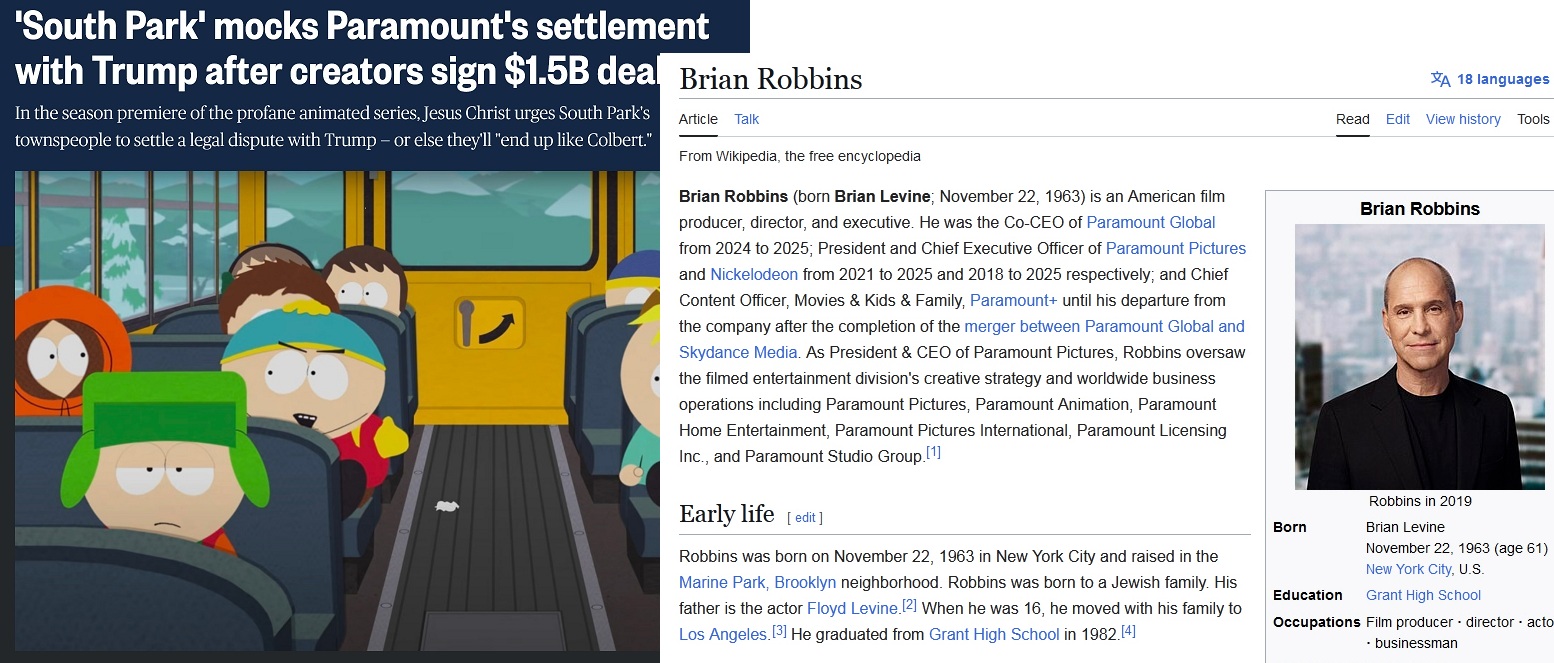Click the Skydance Media merger link

pos(1104,326)
